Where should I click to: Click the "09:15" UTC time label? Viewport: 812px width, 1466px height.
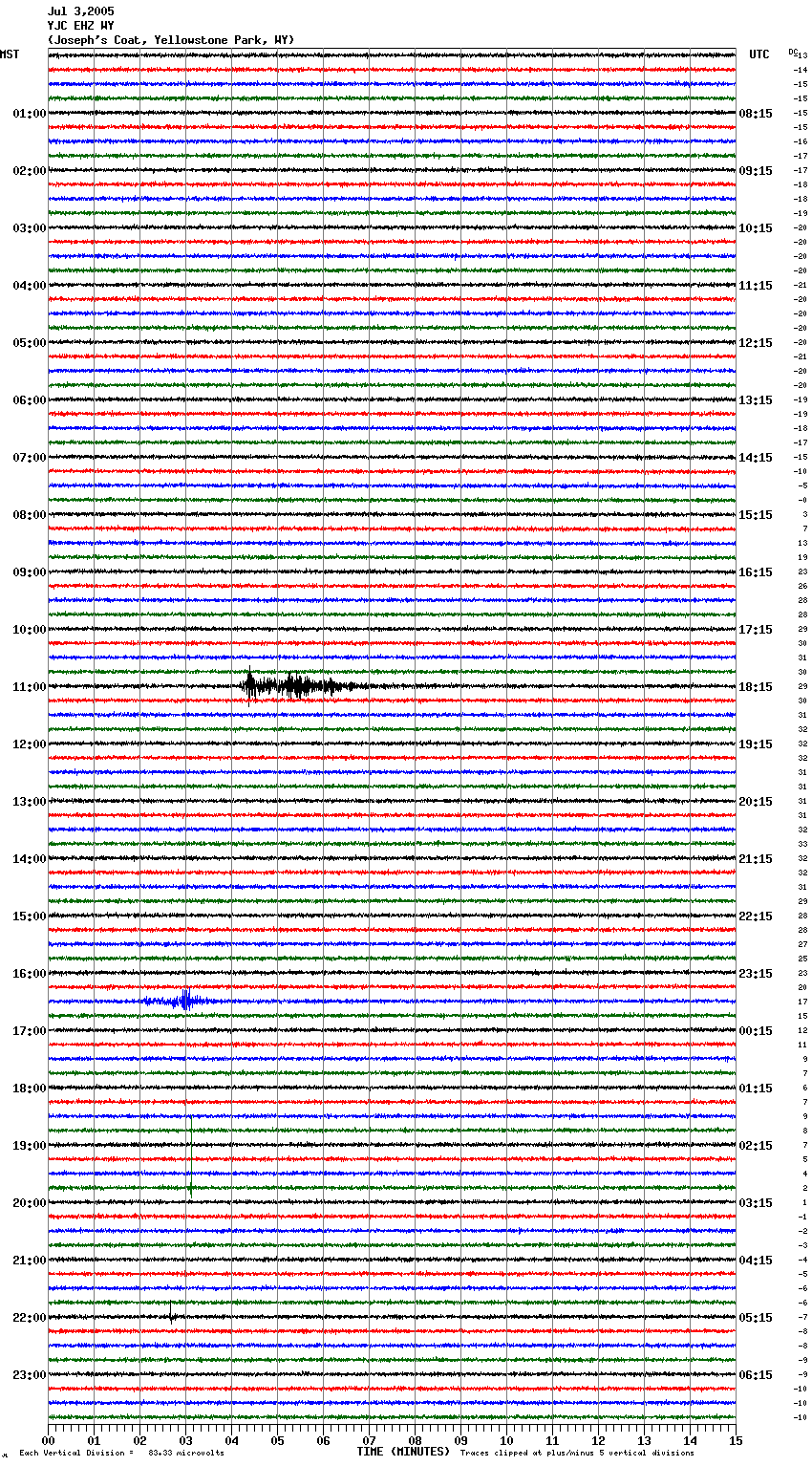click(x=756, y=171)
